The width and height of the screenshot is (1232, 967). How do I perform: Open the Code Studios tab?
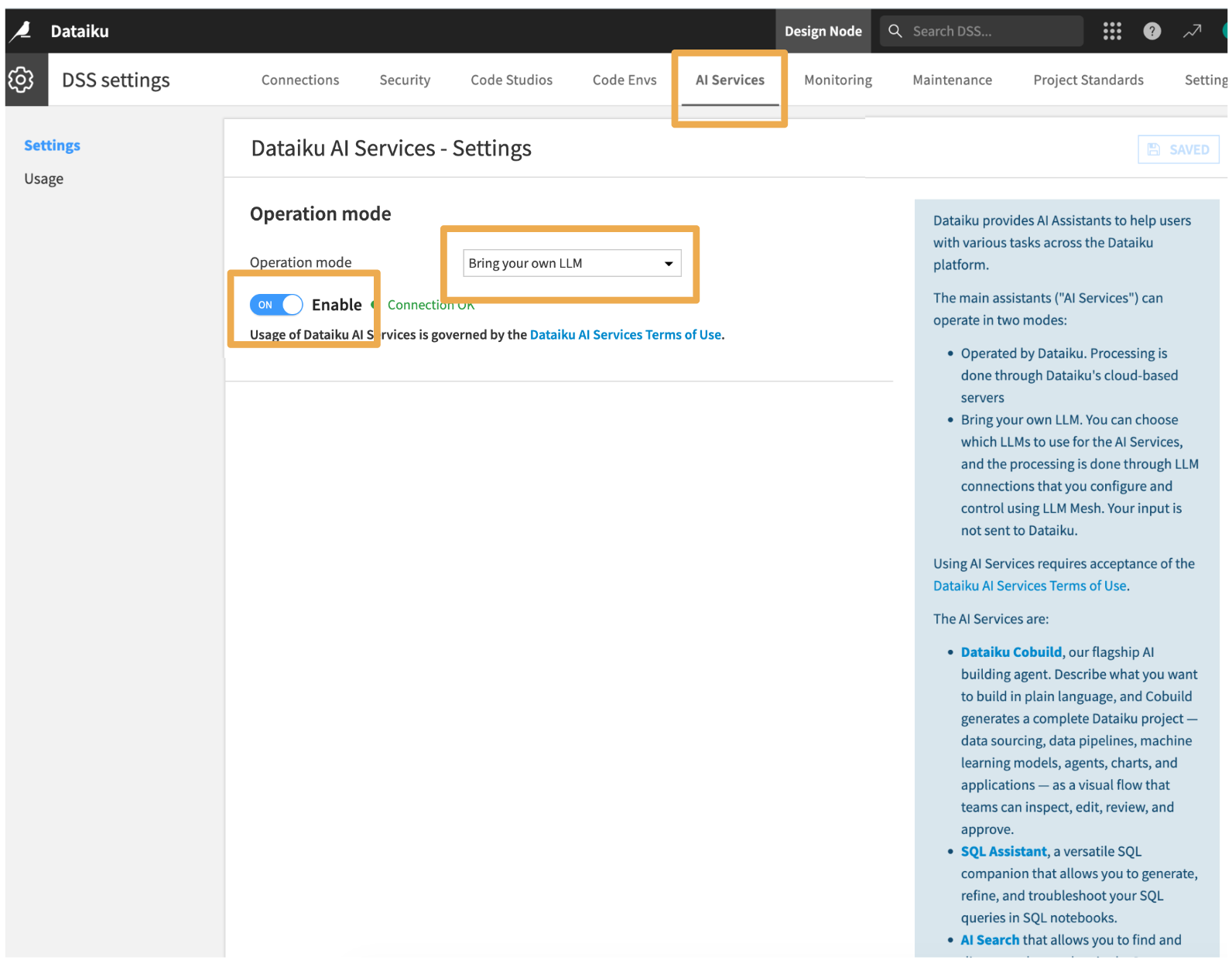point(512,80)
